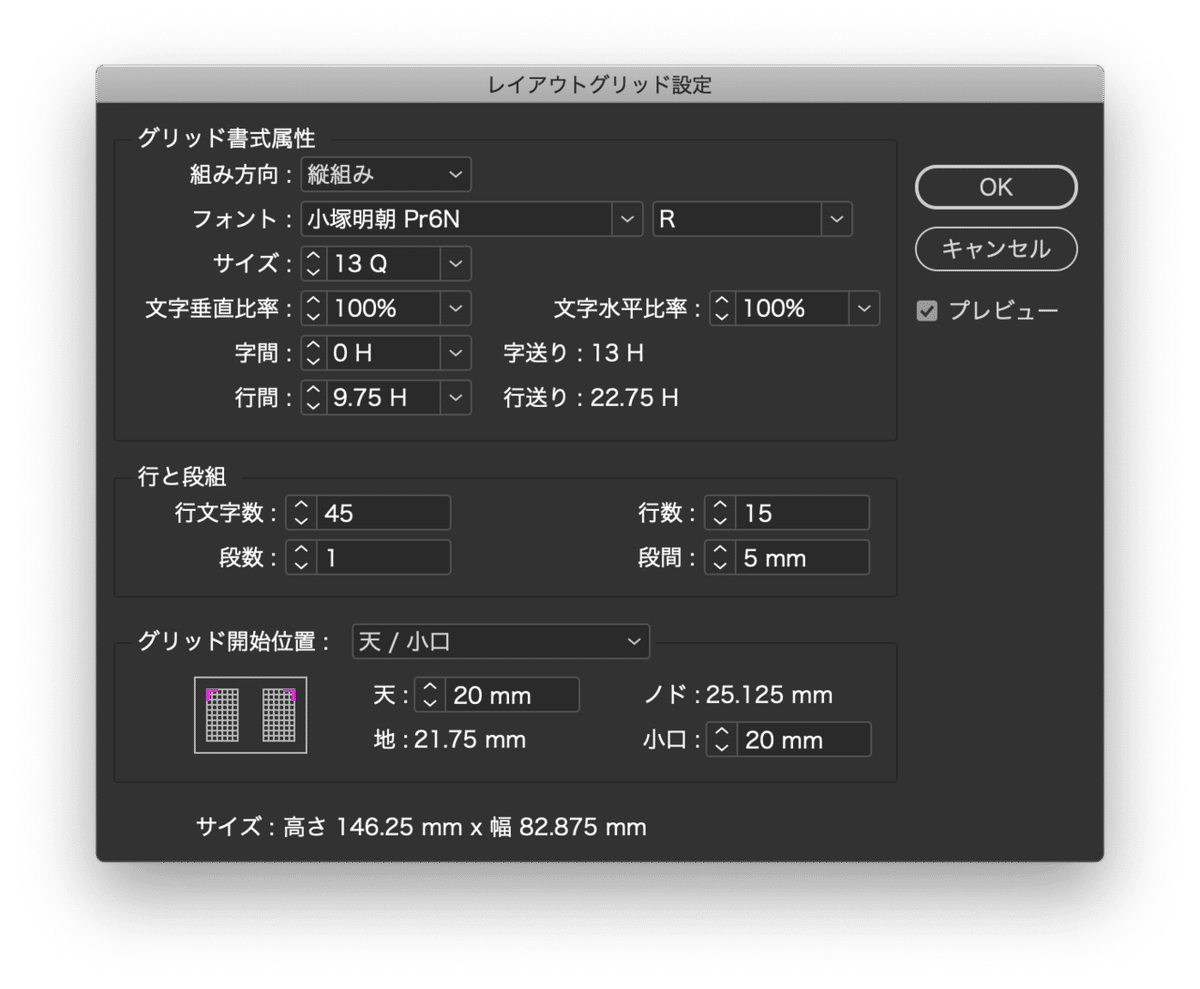Click the サイズ 高さ 146.25 mm summary text

421,827
